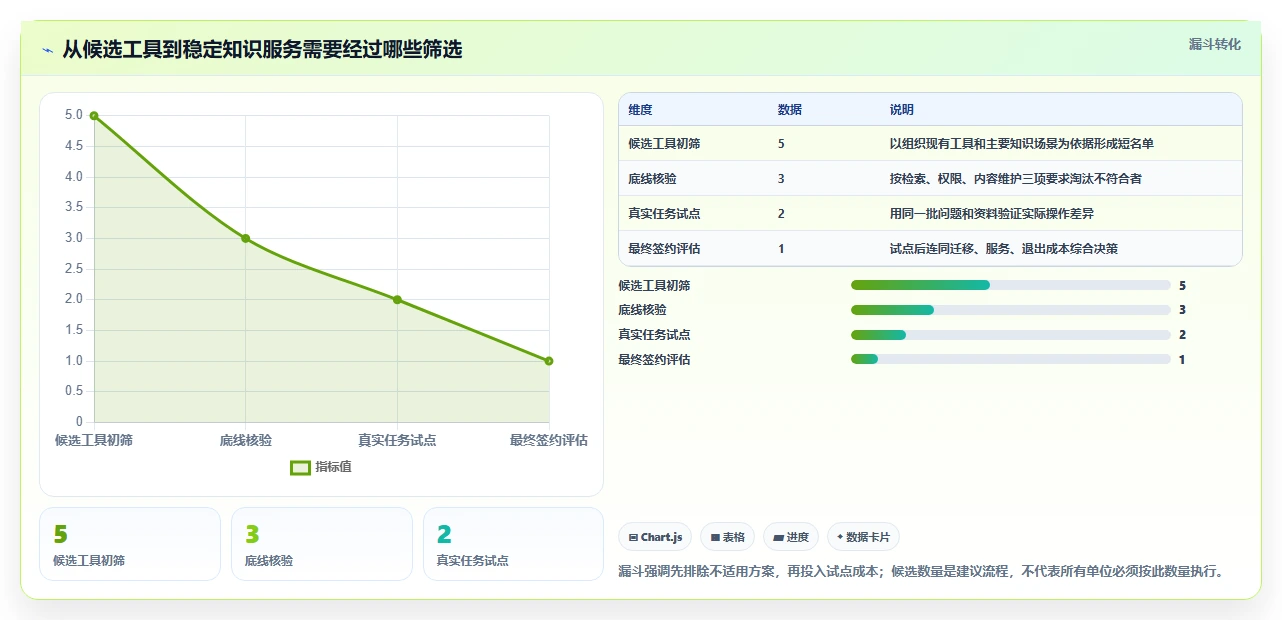Click the 候选工具初筛 table cell

pos(664,144)
